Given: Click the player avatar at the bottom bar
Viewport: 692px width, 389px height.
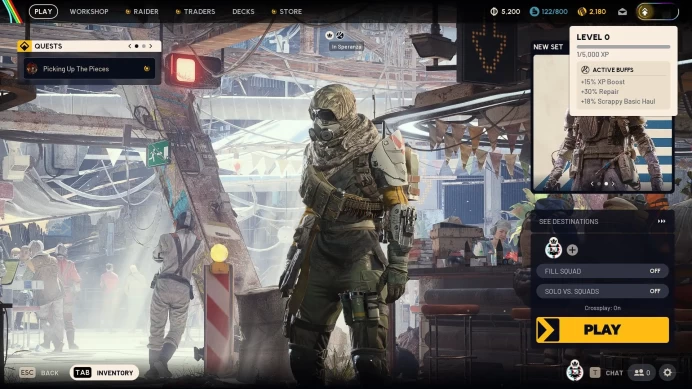Looking at the screenshot, I should (x=575, y=371).
